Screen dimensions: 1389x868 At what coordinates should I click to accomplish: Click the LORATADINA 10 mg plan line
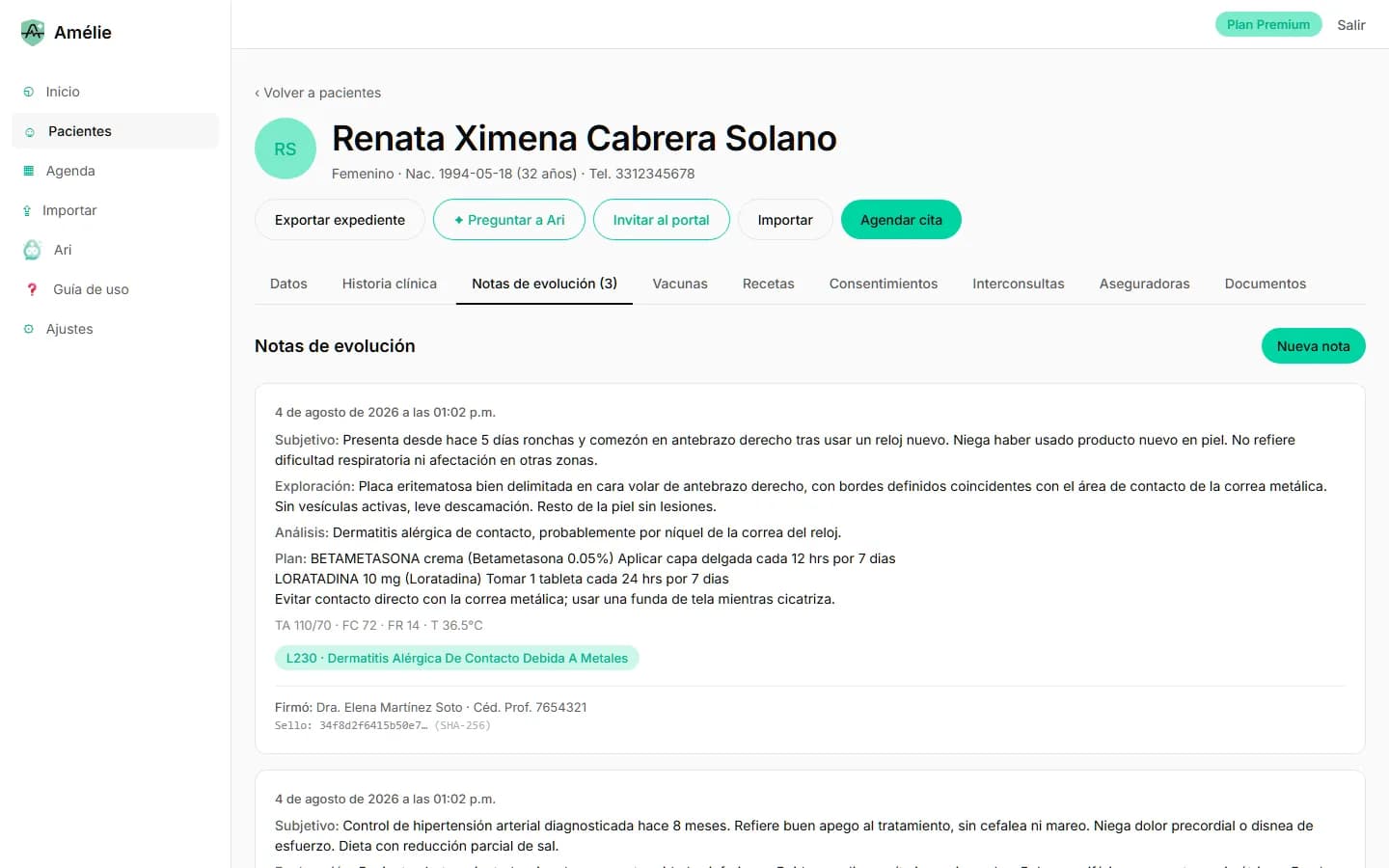(x=502, y=579)
